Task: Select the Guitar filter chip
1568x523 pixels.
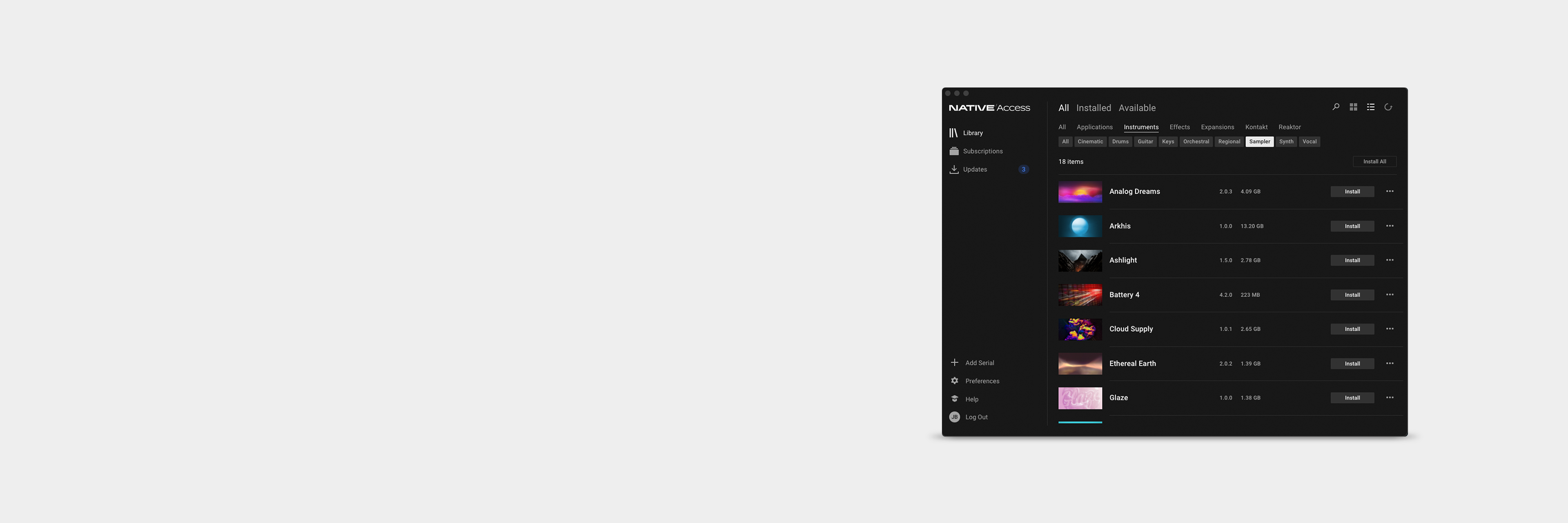Action: [x=1145, y=142]
